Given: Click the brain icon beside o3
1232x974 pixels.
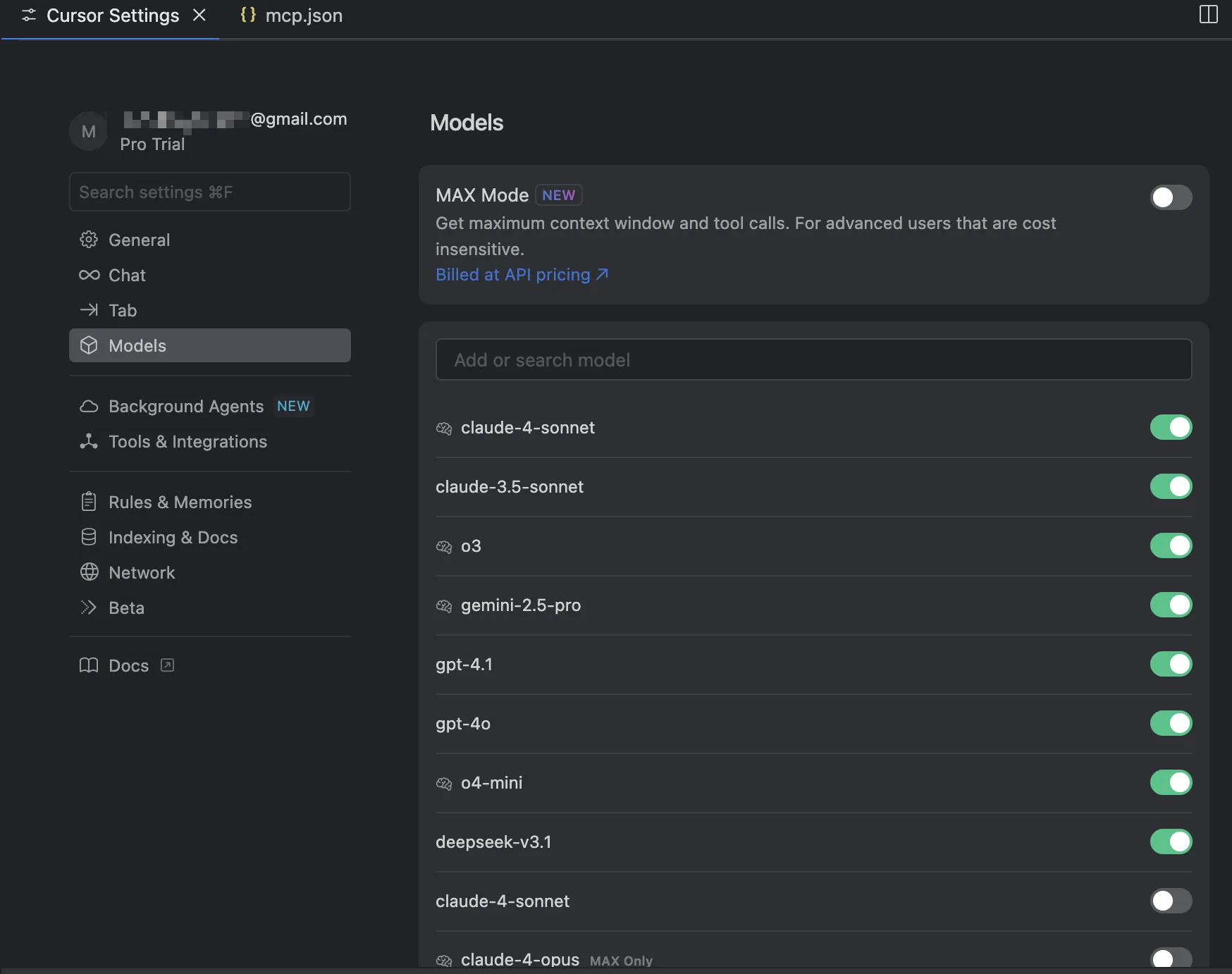Looking at the screenshot, I should coord(444,547).
